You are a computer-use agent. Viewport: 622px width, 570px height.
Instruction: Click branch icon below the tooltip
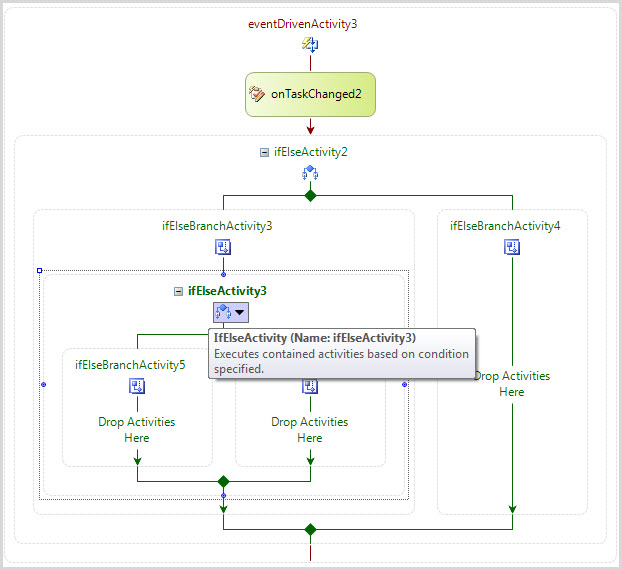[310, 386]
